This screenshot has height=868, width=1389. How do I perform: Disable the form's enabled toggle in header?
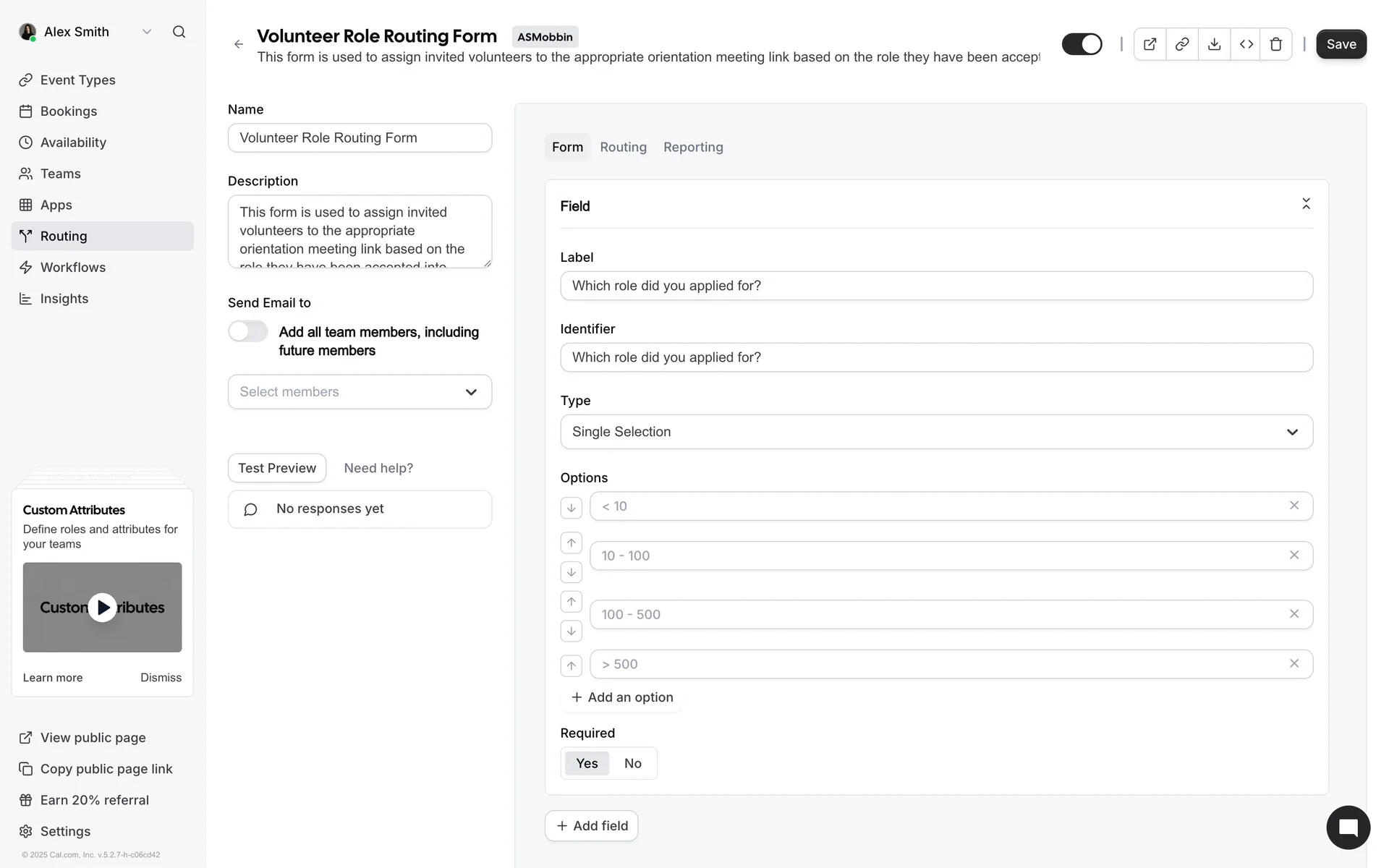point(1082,44)
